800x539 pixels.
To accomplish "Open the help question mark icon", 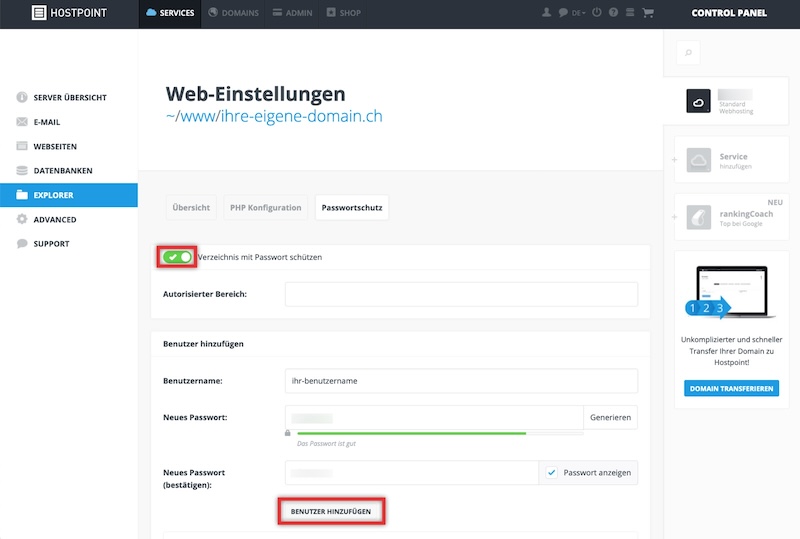I will click(x=613, y=12).
